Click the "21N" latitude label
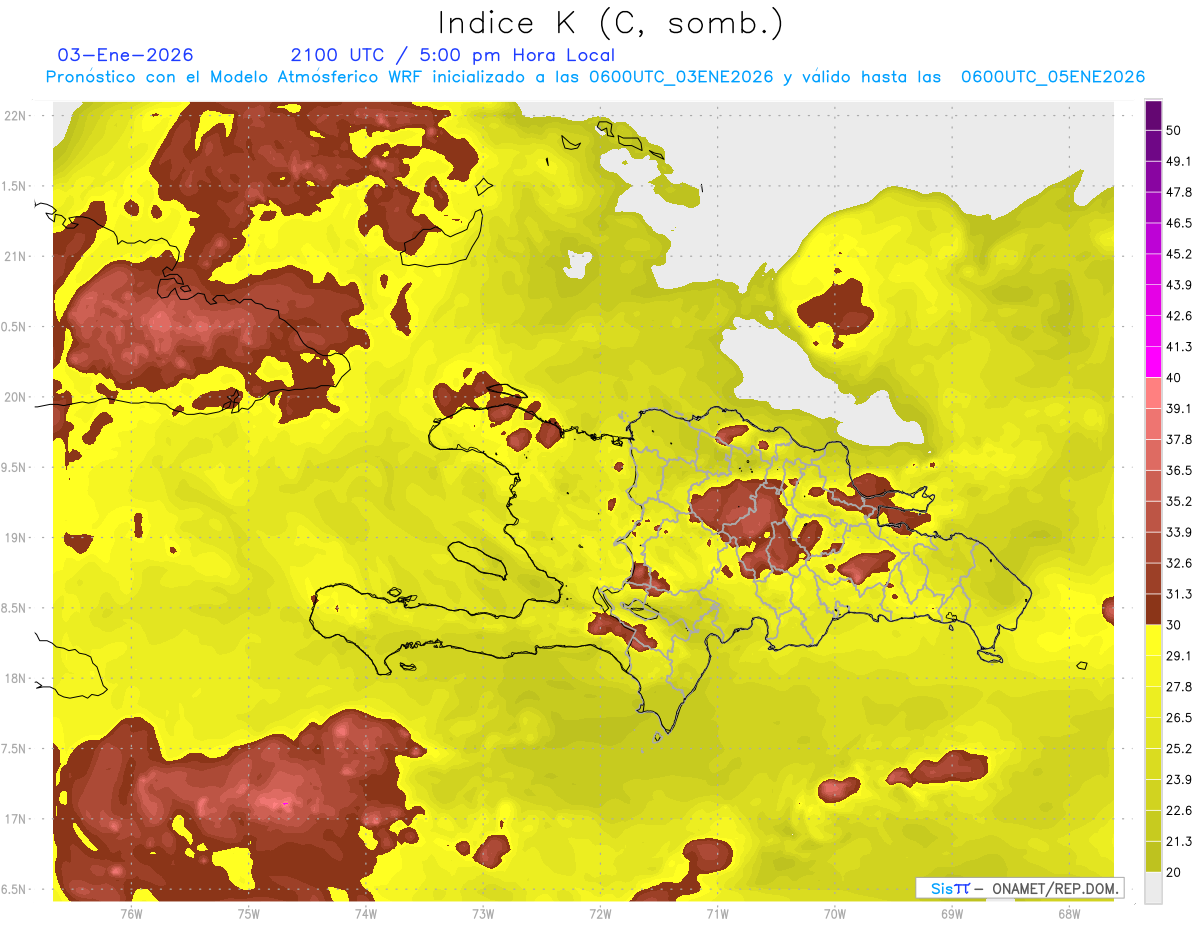 pos(17,256)
